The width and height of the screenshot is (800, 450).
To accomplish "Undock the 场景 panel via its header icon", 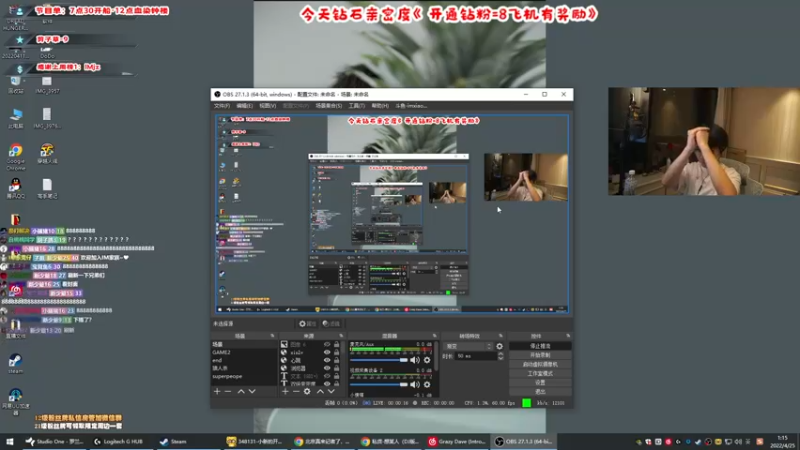I will [x=272, y=336].
